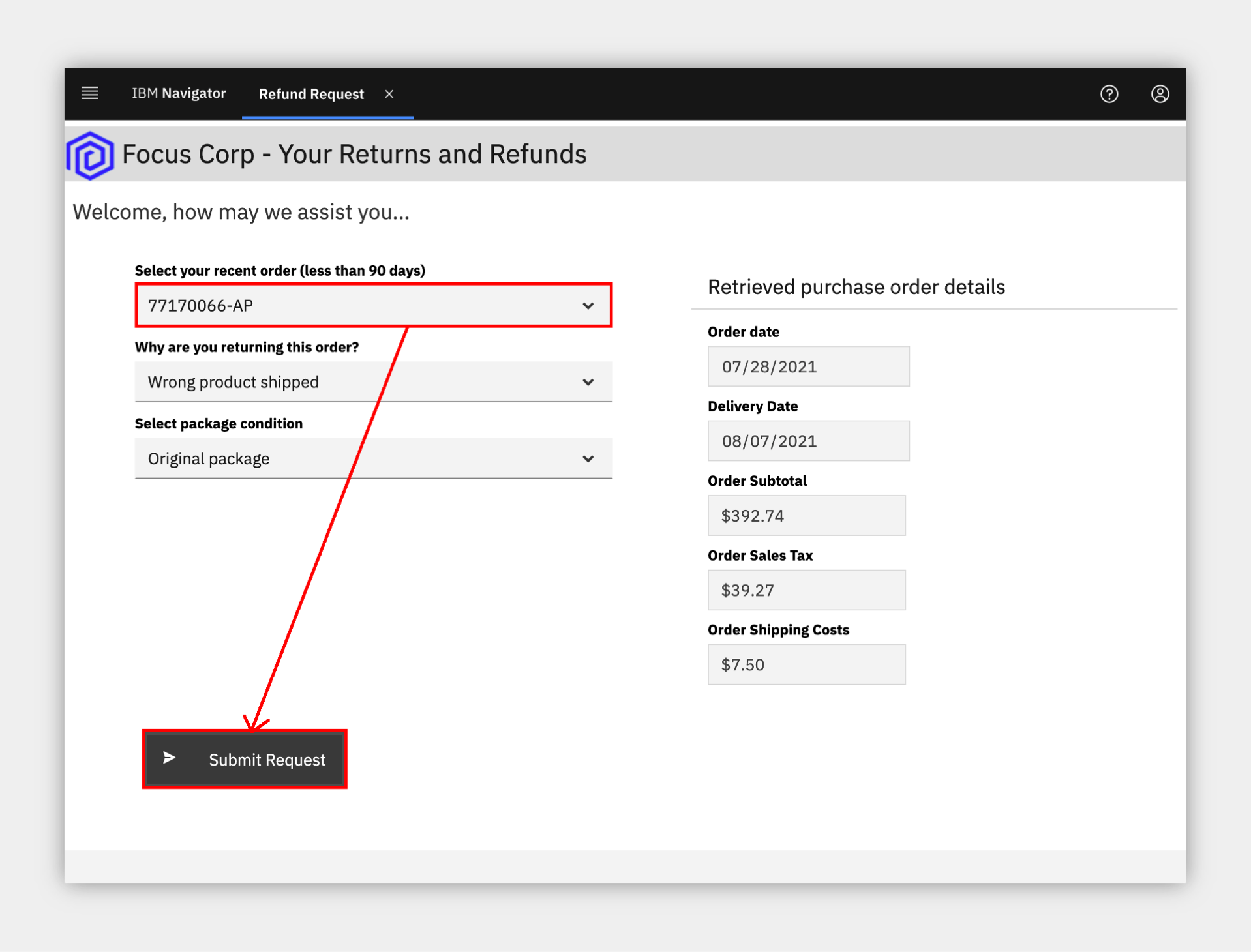This screenshot has height=952, width=1251.
Task: Click the 'Retrieved purchase order details' heading
Action: point(856,287)
